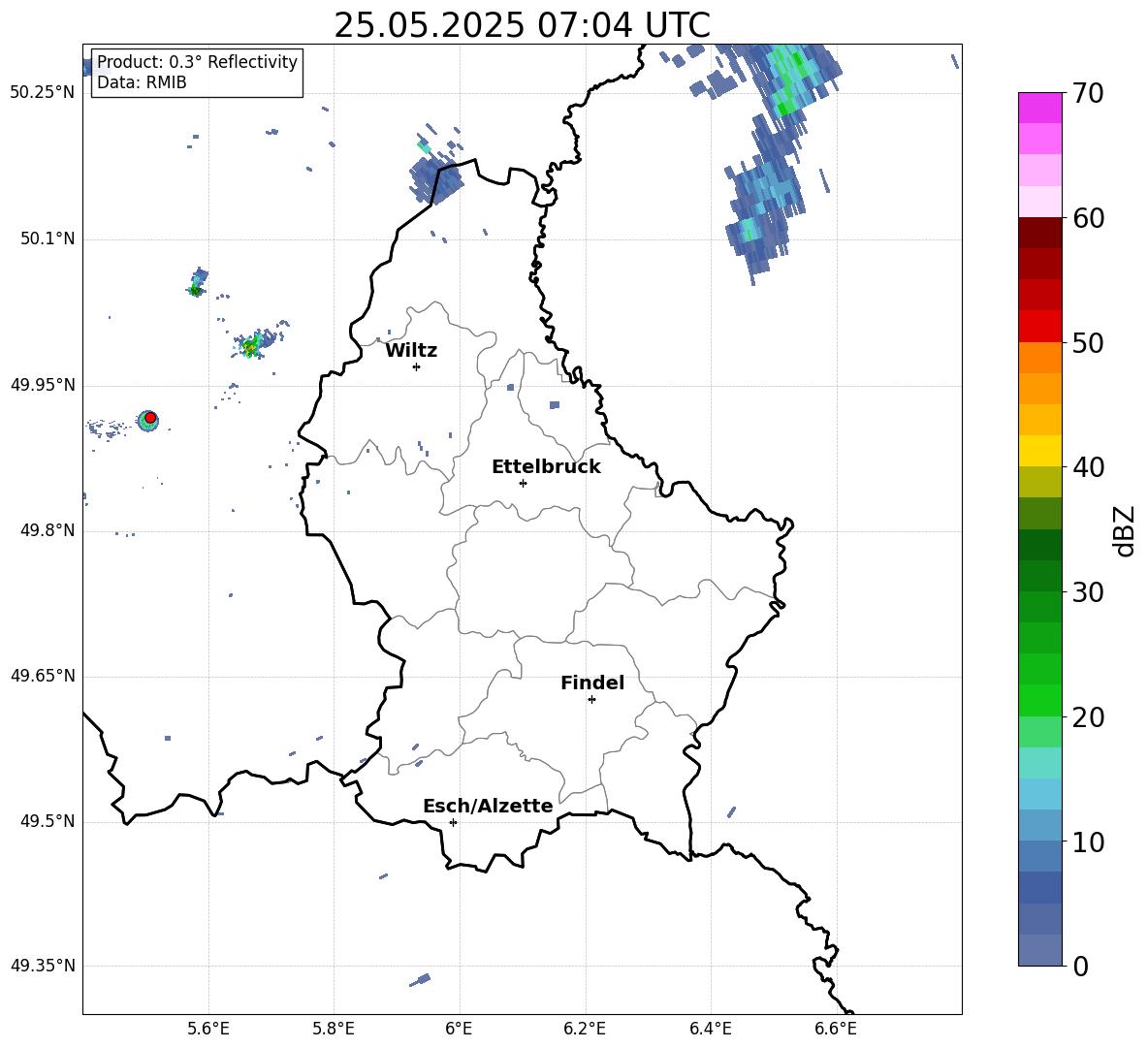Click the colorbar tick label 20
Viewport: 1148px width, 1048px height.
click(1088, 717)
